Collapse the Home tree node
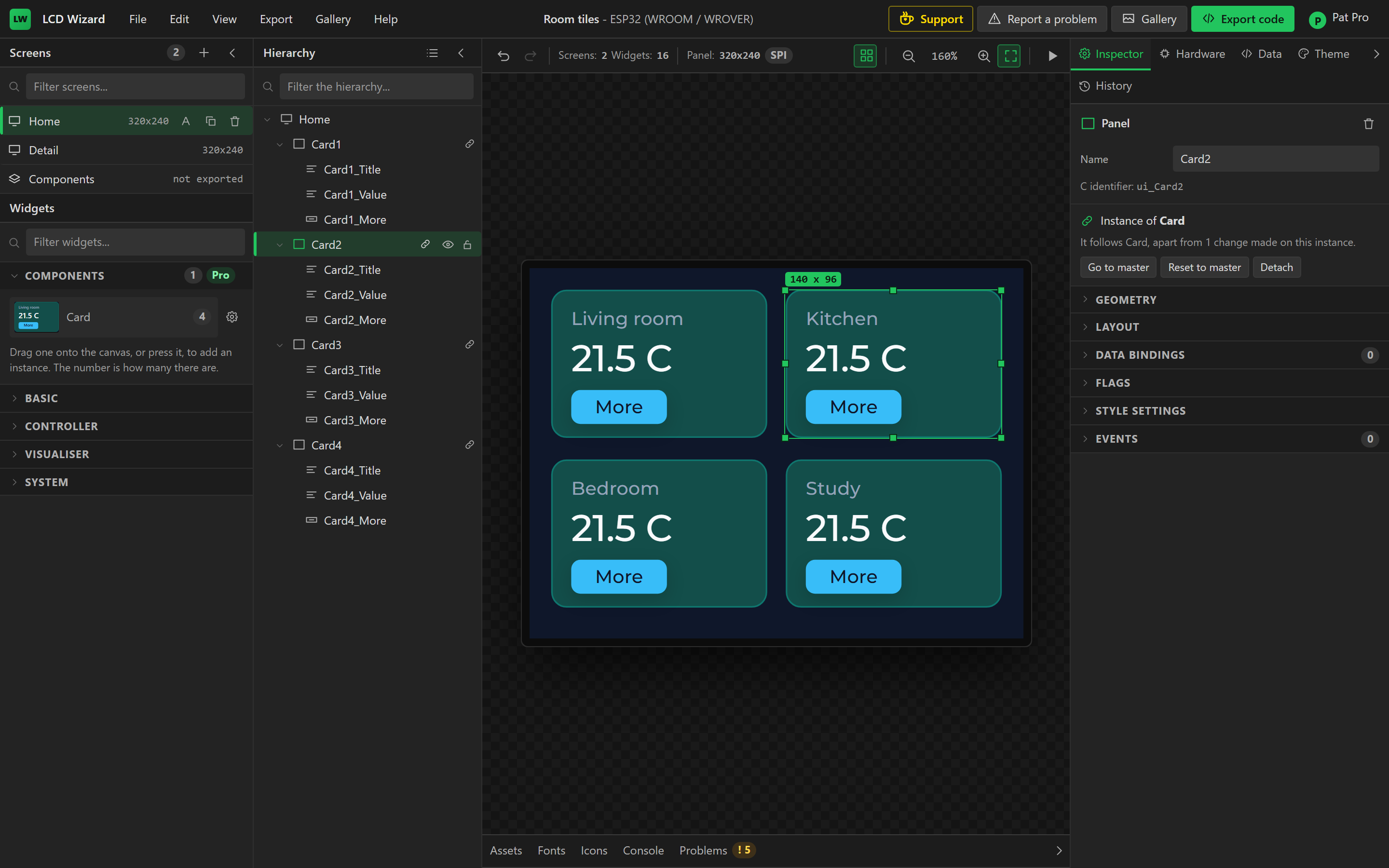The image size is (1389, 868). [268, 120]
